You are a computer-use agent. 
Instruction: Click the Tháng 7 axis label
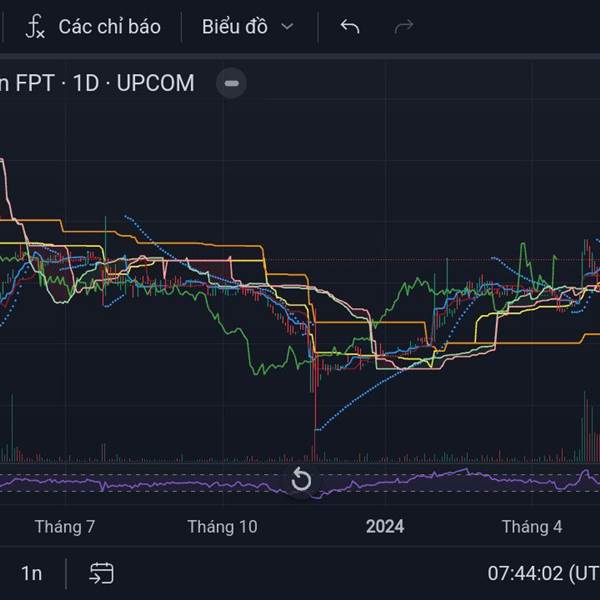point(65,527)
